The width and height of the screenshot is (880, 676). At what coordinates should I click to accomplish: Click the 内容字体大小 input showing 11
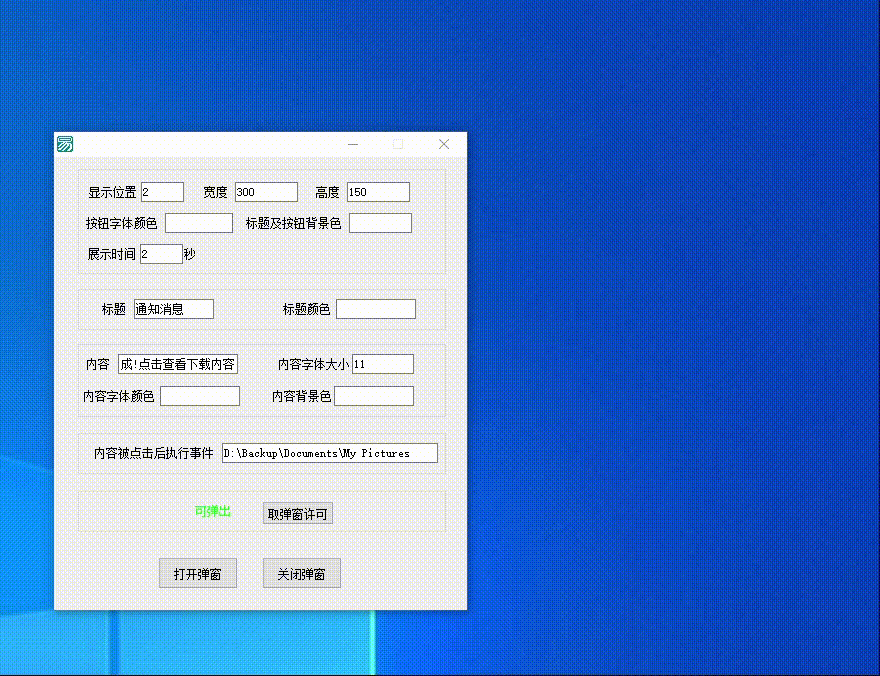coord(383,364)
